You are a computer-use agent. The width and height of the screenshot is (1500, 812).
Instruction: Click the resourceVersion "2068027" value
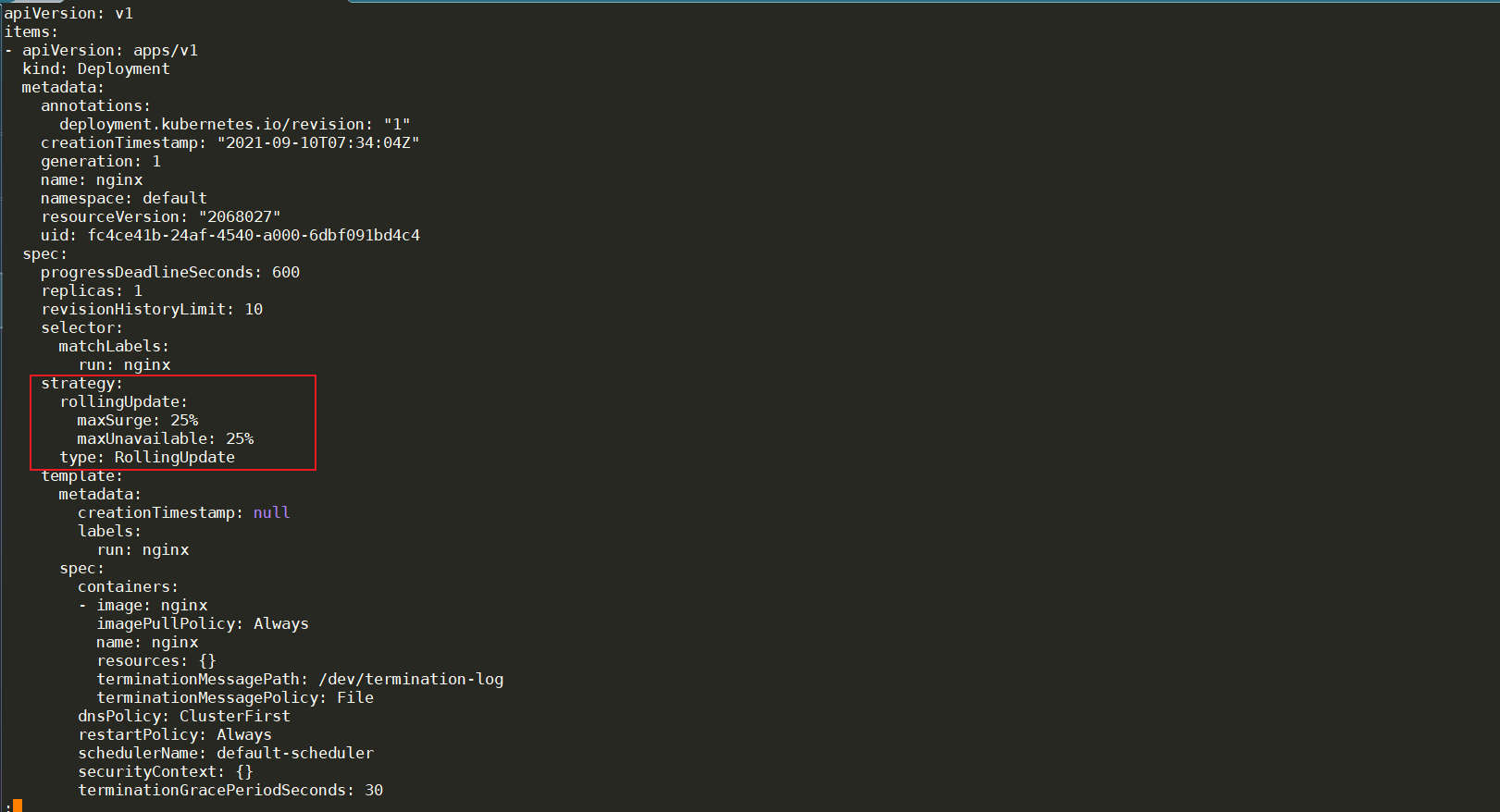[x=240, y=217]
